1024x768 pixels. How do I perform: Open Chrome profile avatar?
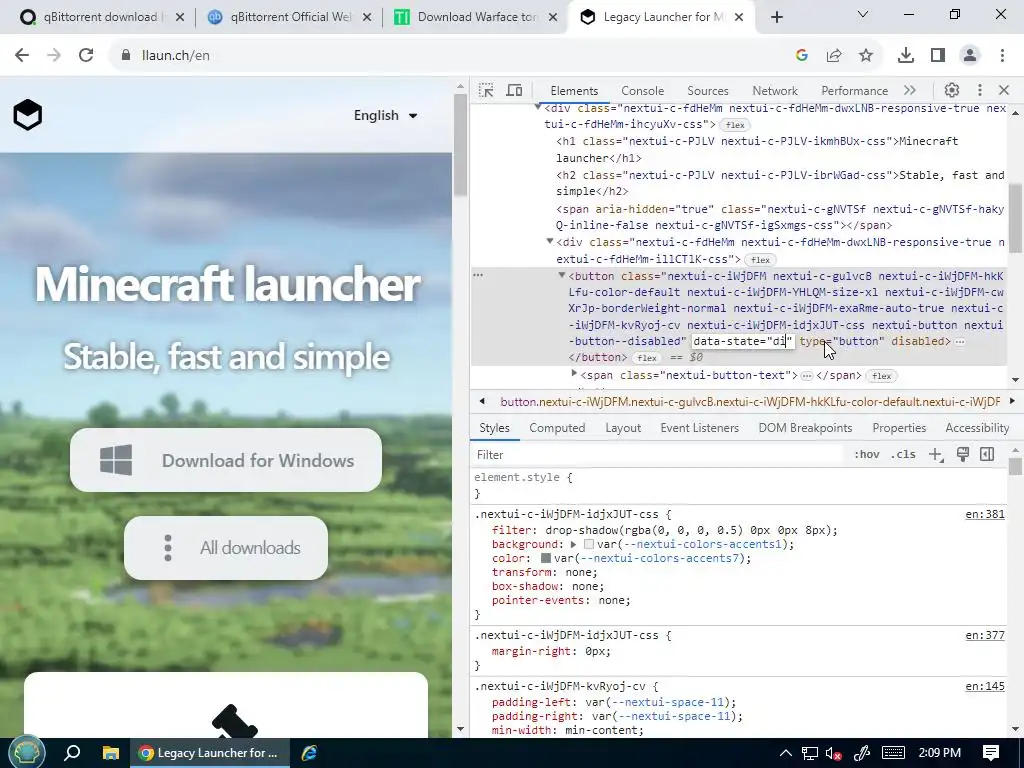coord(970,56)
